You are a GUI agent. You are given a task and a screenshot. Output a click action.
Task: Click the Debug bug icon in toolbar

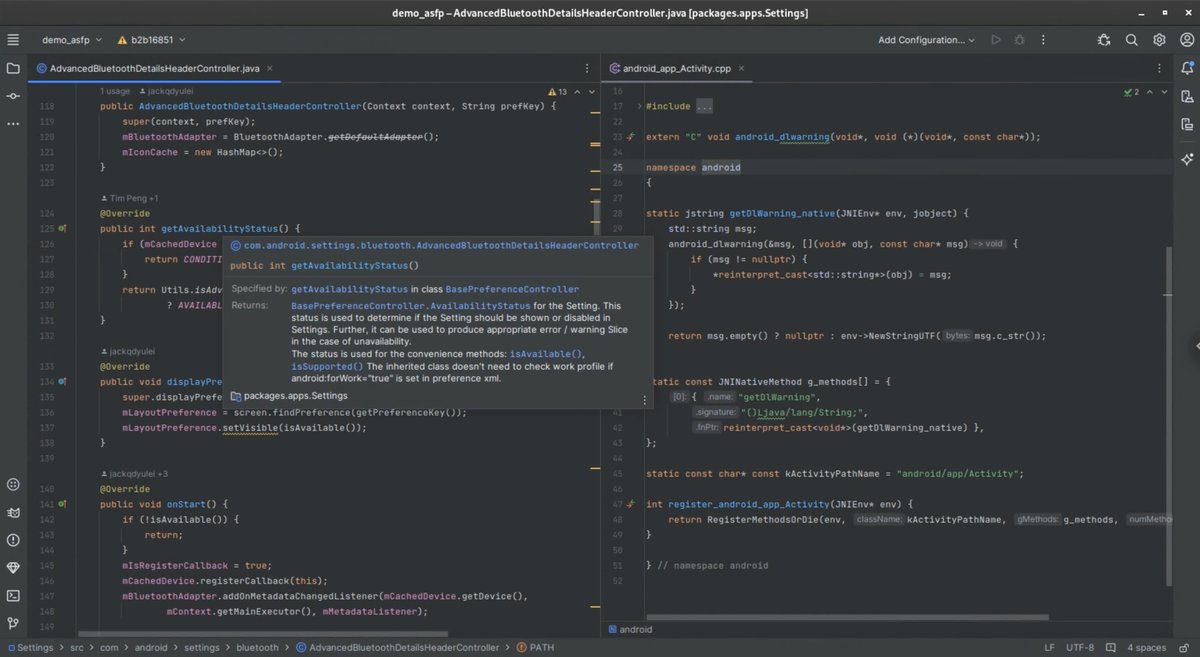1019,40
